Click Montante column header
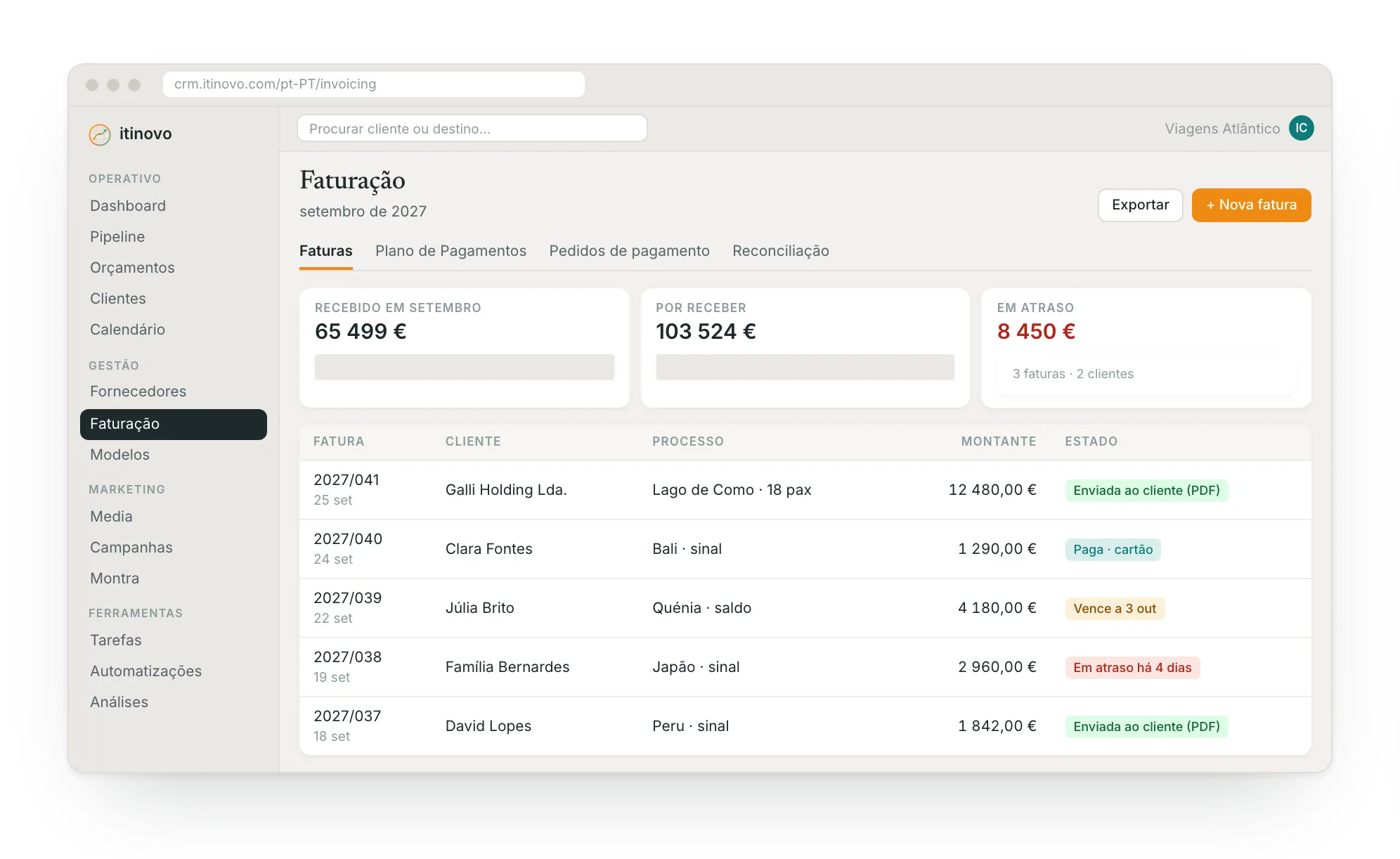Image resolution: width=1400 pixels, height=859 pixels. [999, 441]
